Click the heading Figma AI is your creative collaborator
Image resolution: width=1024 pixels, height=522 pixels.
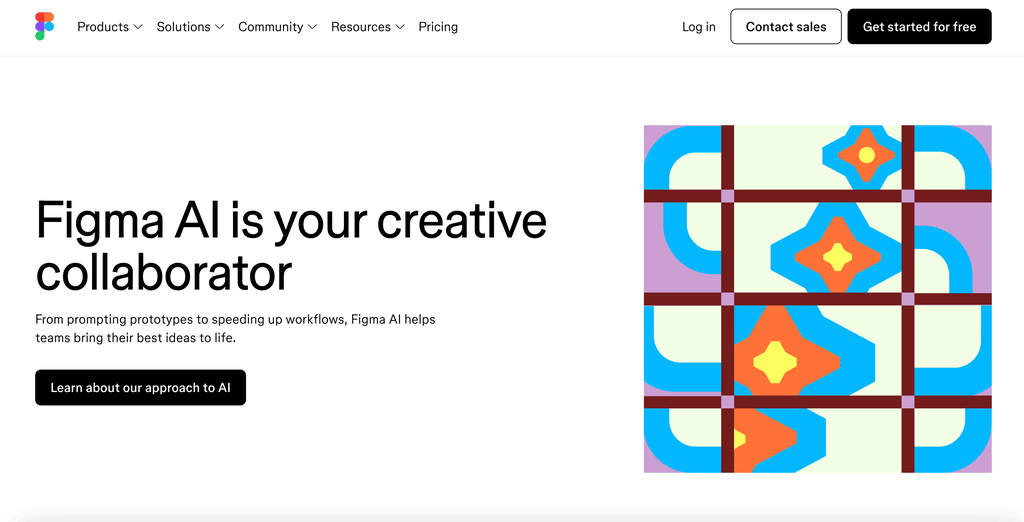coord(291,246)
